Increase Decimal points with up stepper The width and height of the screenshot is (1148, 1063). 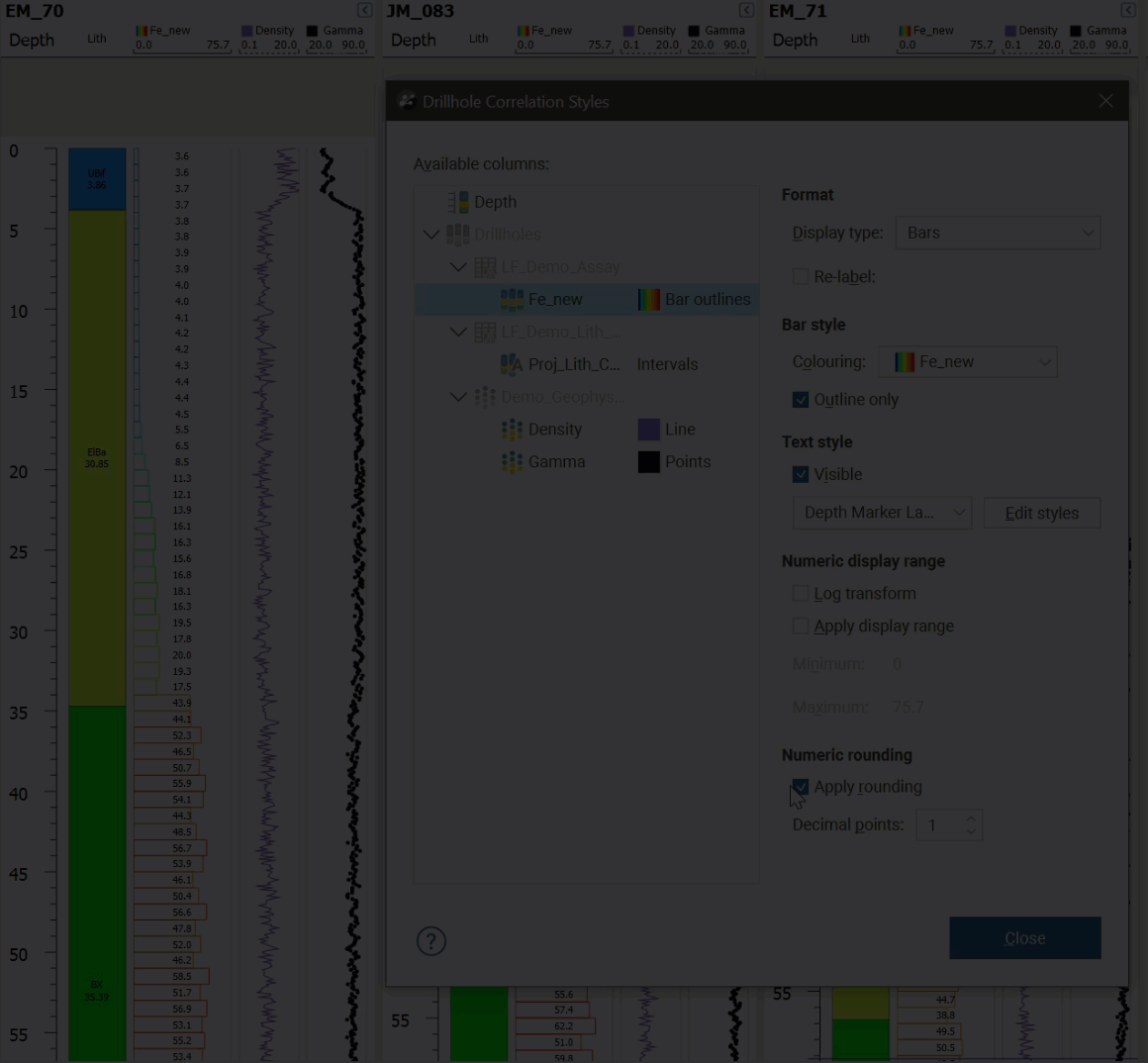[971, 818]
